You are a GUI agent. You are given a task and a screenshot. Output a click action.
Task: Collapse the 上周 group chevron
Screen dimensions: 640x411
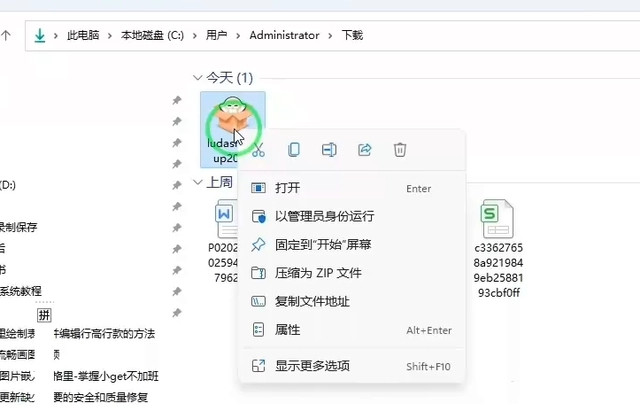tap(198, 182)
